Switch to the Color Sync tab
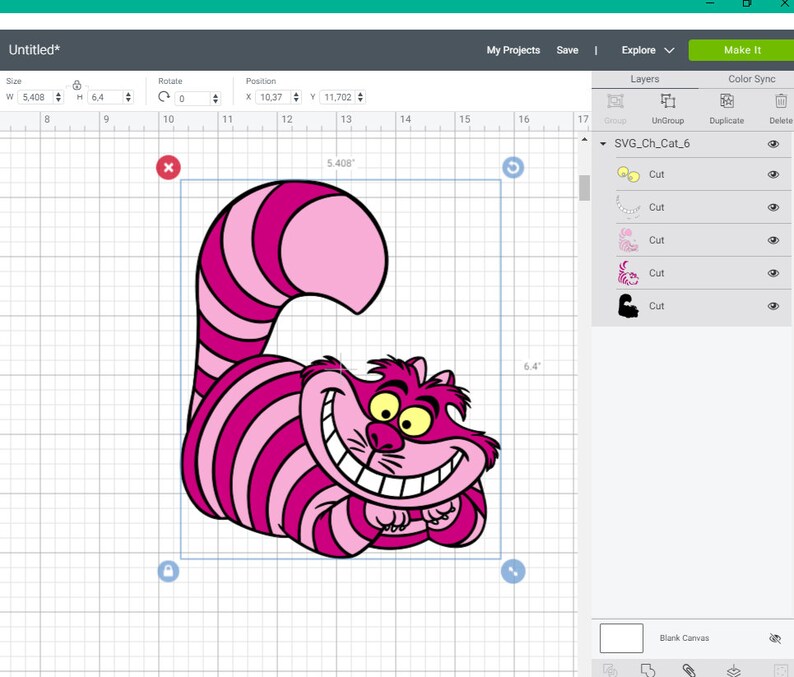The image size is (794, 677). [751, 79]
